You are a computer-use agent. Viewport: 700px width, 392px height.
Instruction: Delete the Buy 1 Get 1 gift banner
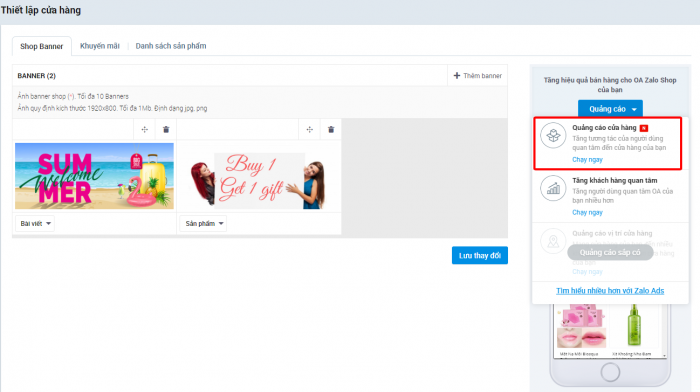pyautogui.click(x=331, y=129)
